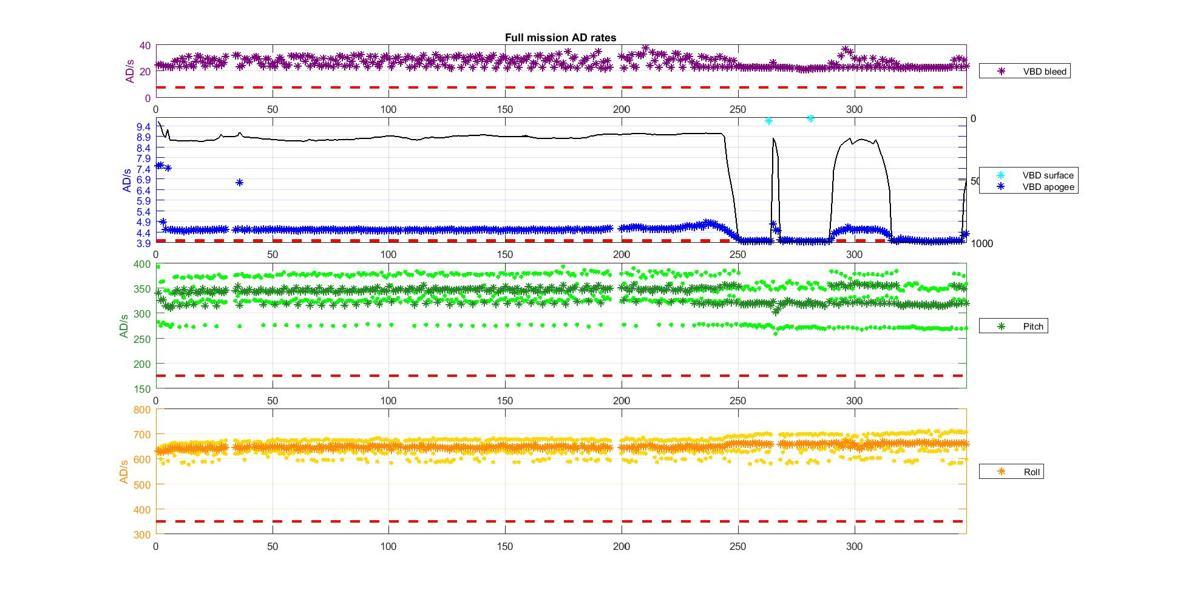Screen dimensions: 1200x601
Task: Click the blue star marker in VBD apogee legend
Action: pos(1000,187)
